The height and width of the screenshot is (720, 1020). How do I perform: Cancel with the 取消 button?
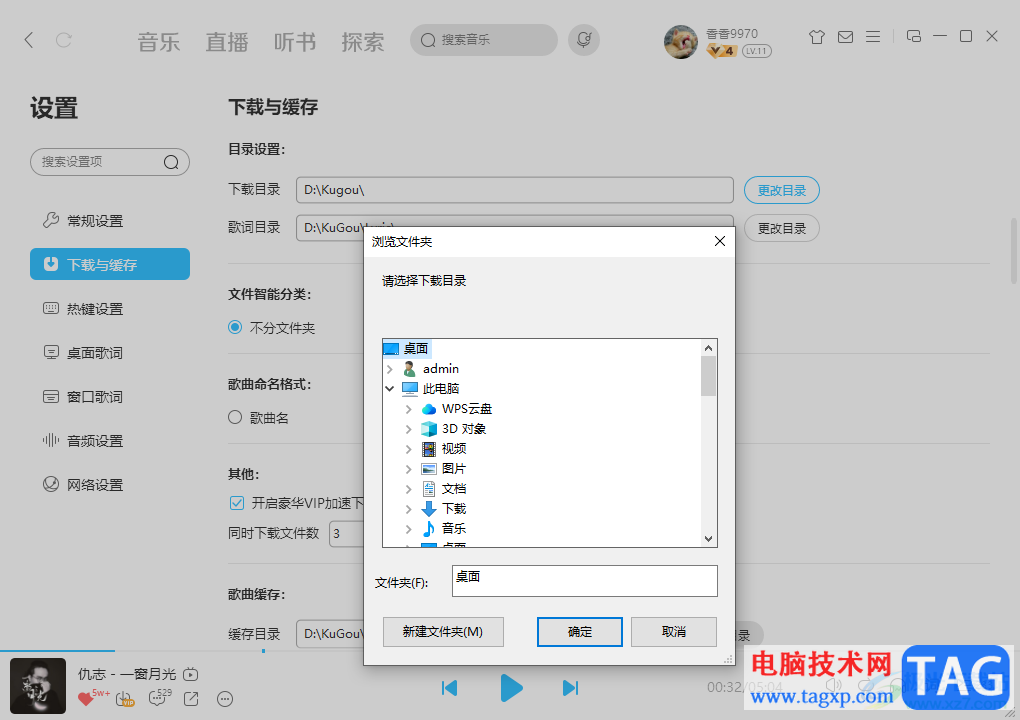[x=674, y=632]
